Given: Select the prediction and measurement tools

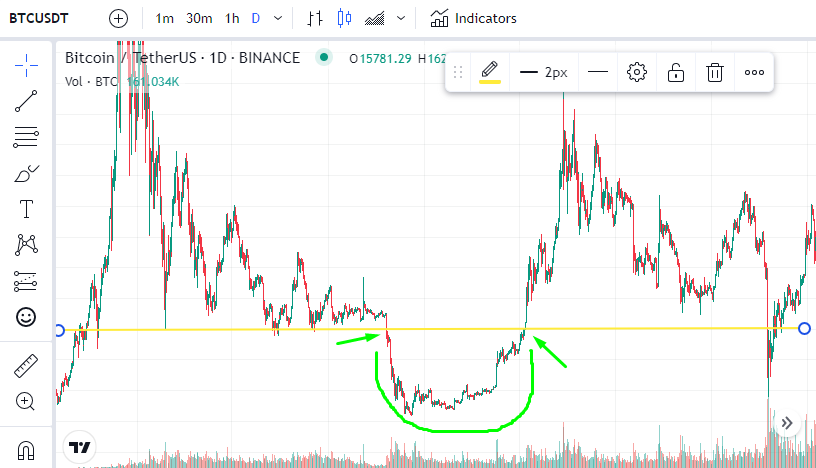Looking at the screenshot, I should [x=26, y=281].
